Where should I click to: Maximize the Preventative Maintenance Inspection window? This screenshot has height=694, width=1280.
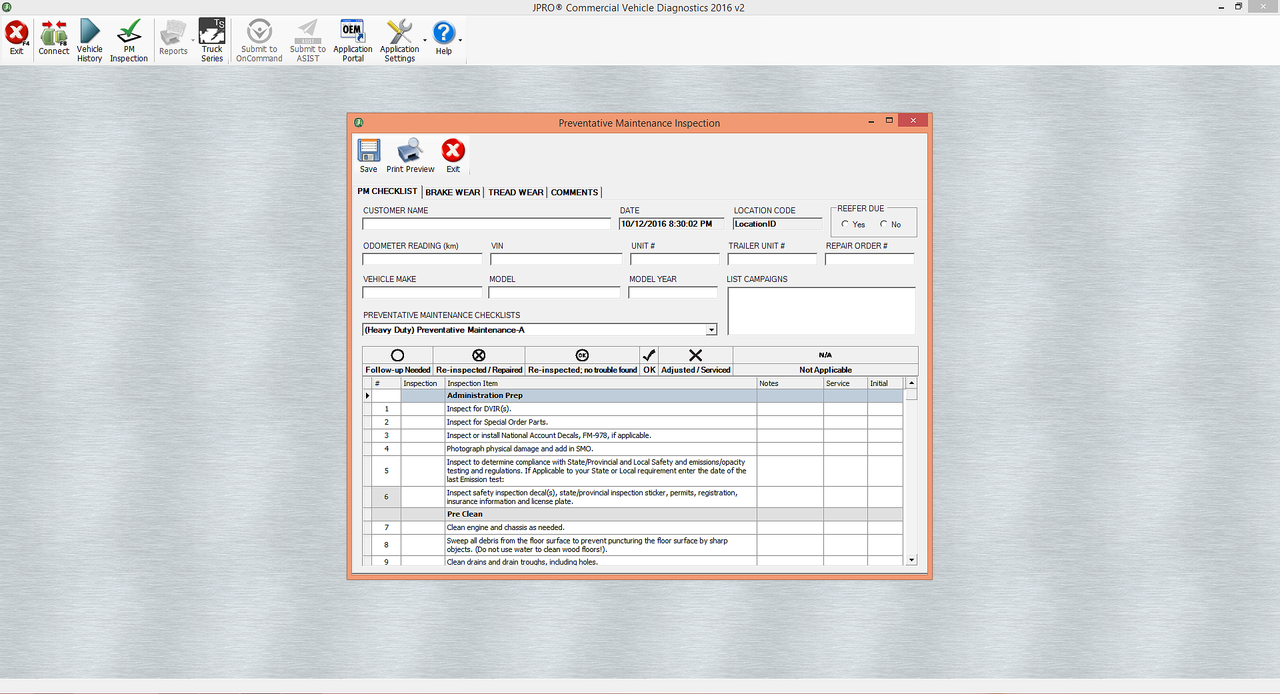click(888, 121)
